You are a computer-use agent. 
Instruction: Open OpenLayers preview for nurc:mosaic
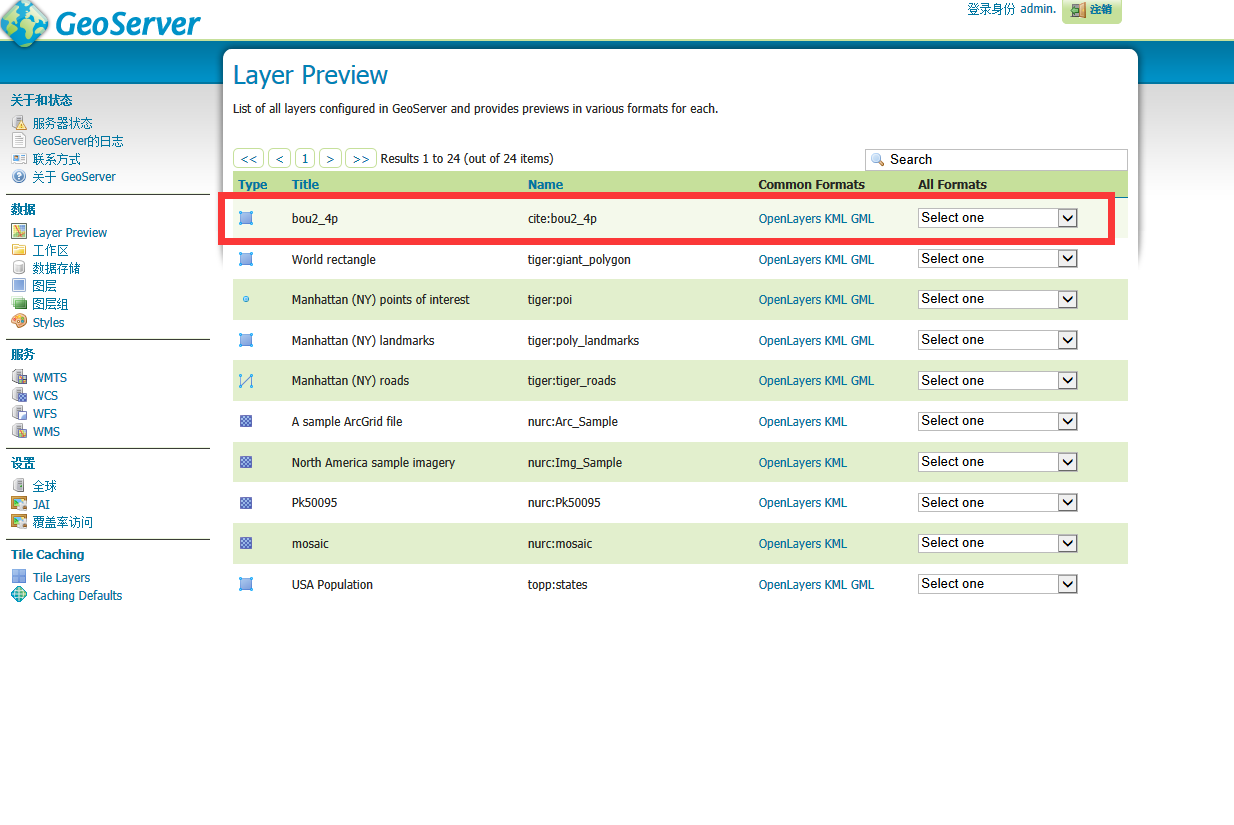pos(790,543)
